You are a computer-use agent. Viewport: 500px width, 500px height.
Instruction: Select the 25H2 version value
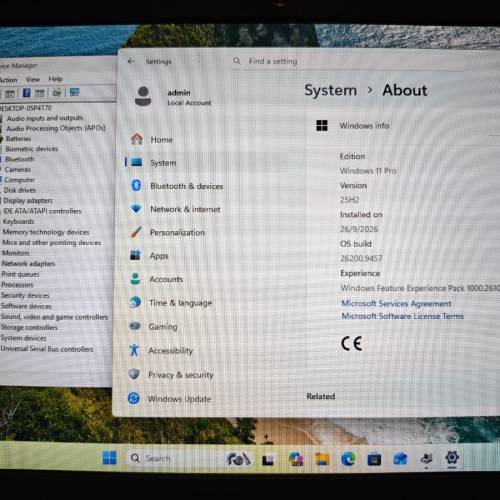(349, 200)
